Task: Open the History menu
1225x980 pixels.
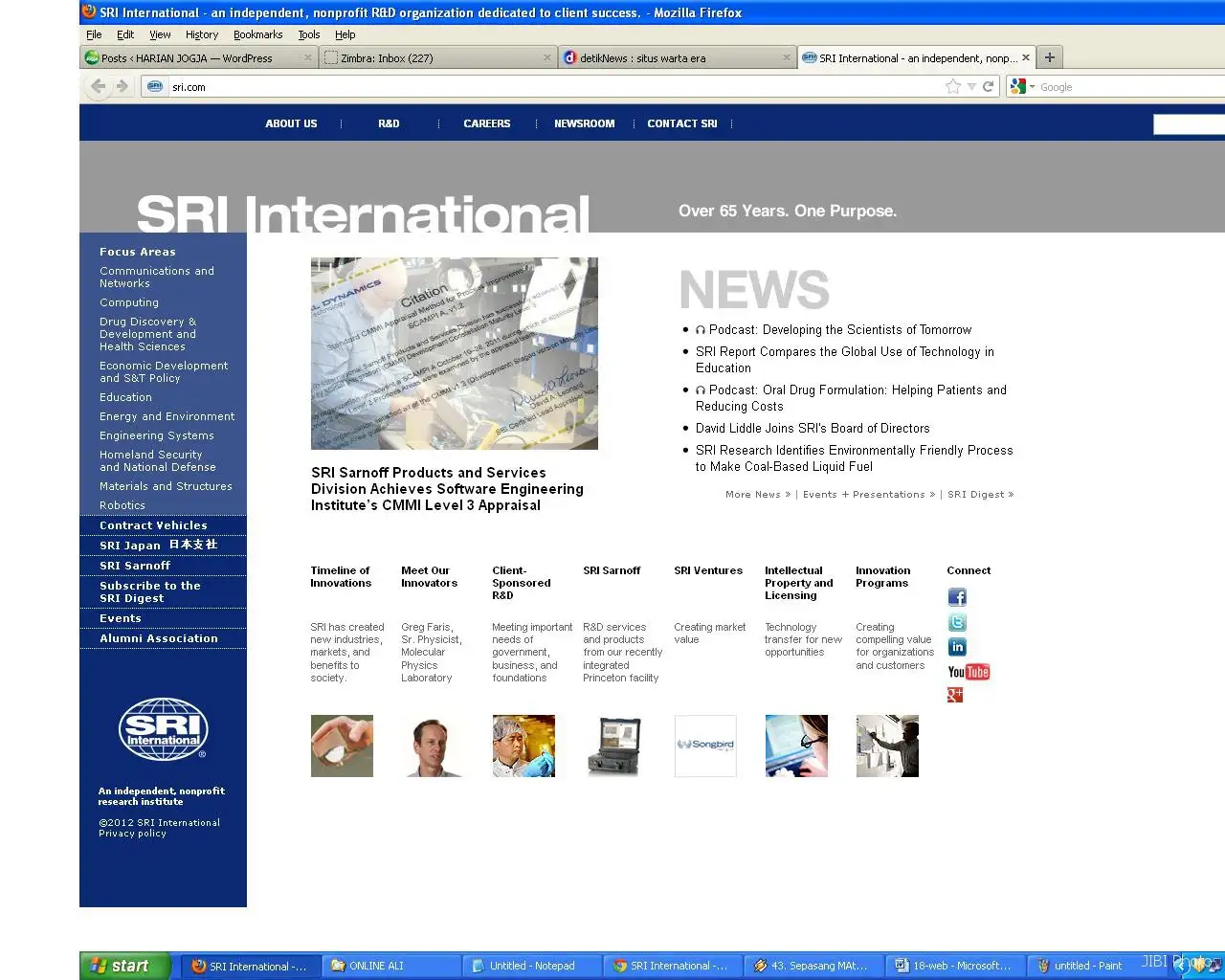Action: (x=202, y=34)
